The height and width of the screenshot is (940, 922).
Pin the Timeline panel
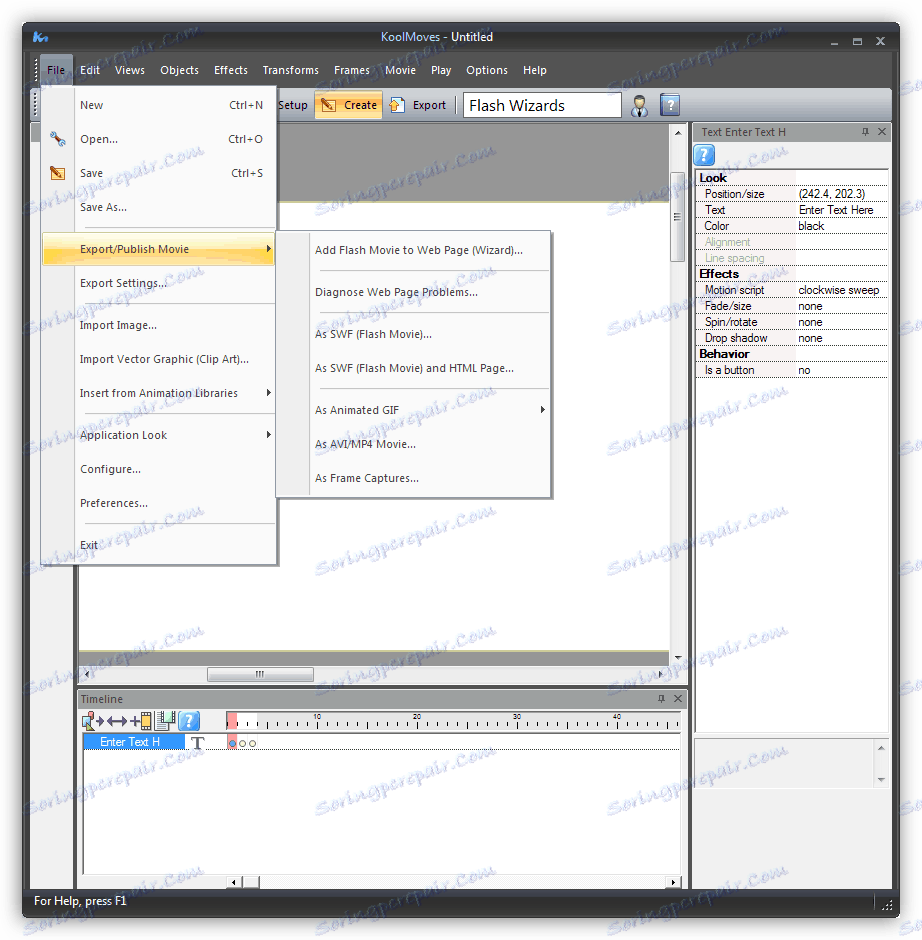point(661,698)
